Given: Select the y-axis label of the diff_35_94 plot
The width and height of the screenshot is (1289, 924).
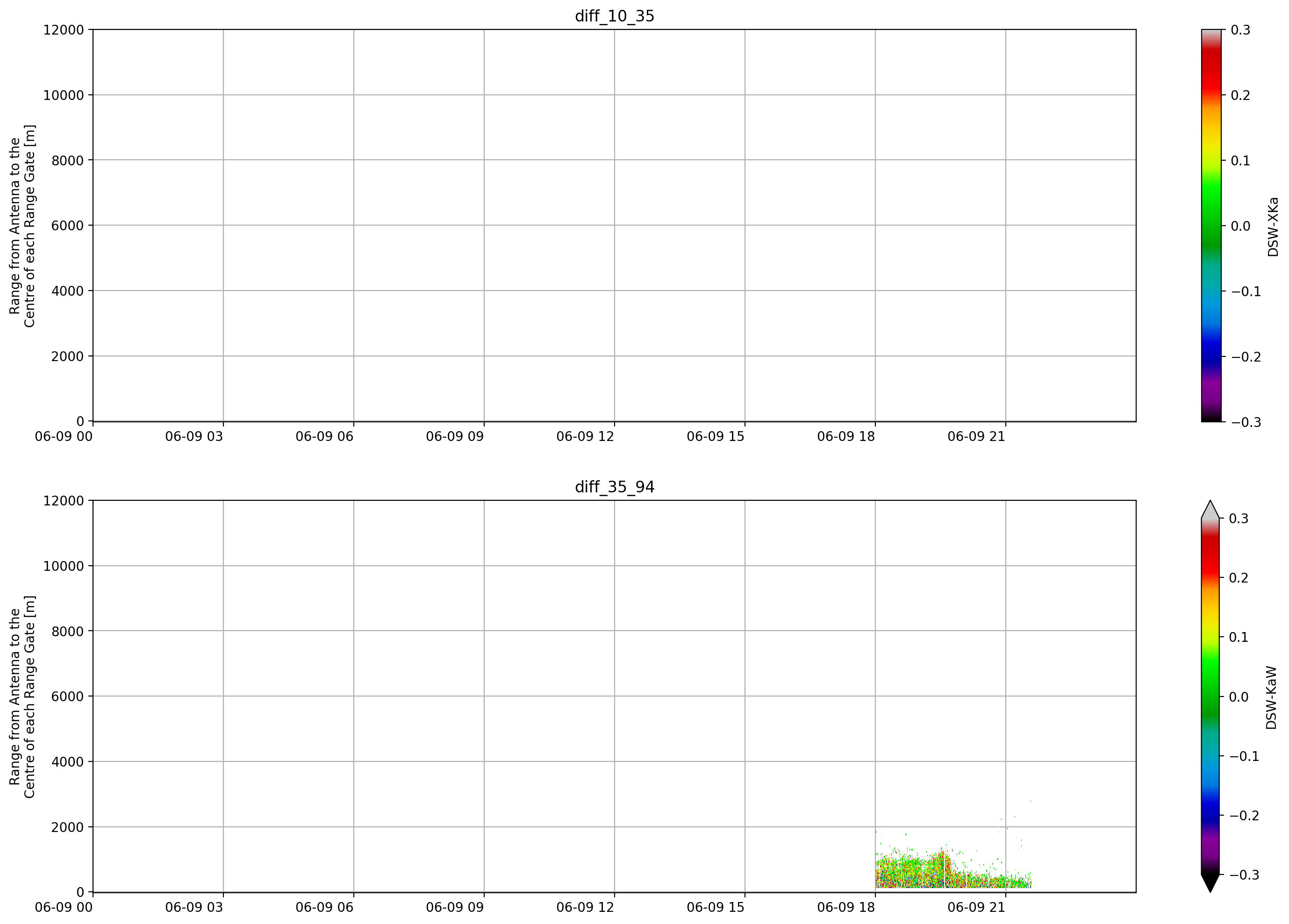Looking at the screenshot, I should click(x=22, y=696).
